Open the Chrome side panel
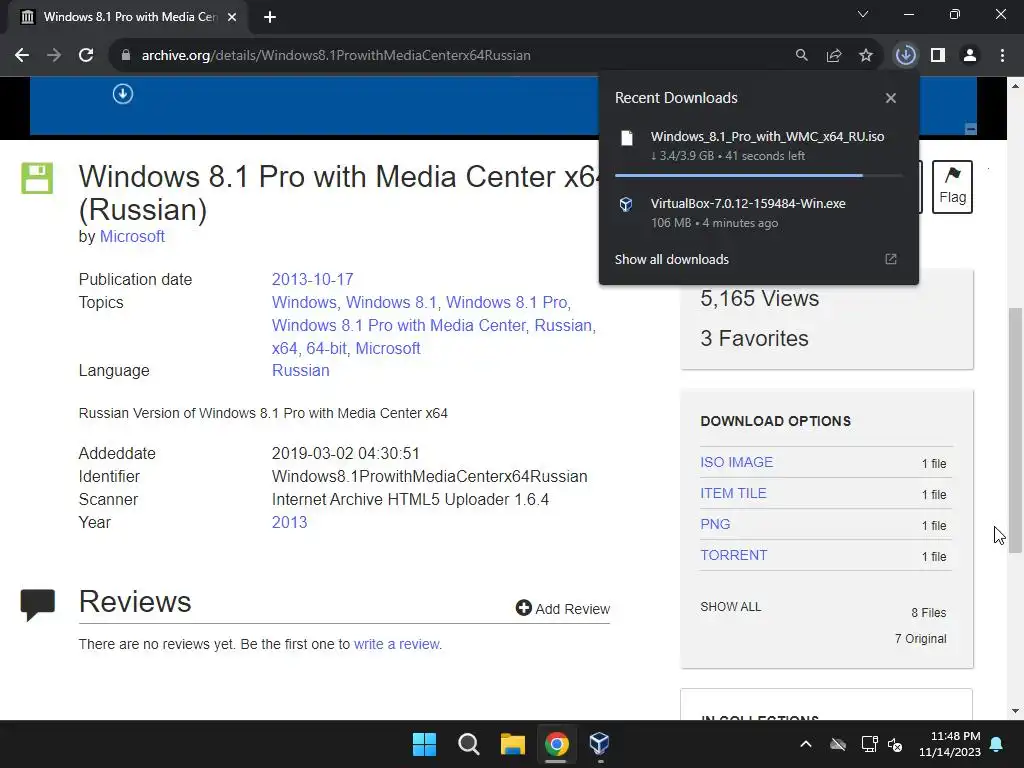This screenshot has height=768, width=1024. point(938,56)
